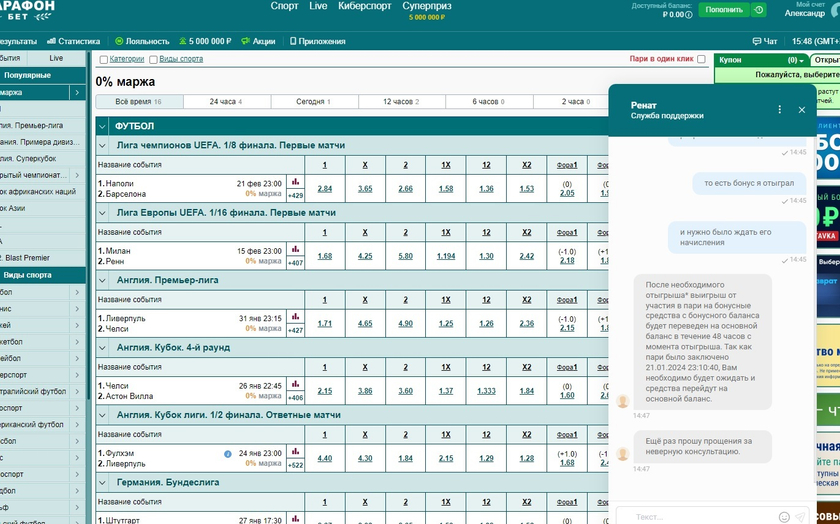The image size is (840, 524).
Task: Collapse the ФУТБОЛ section
Action: (x=102, y=126)
